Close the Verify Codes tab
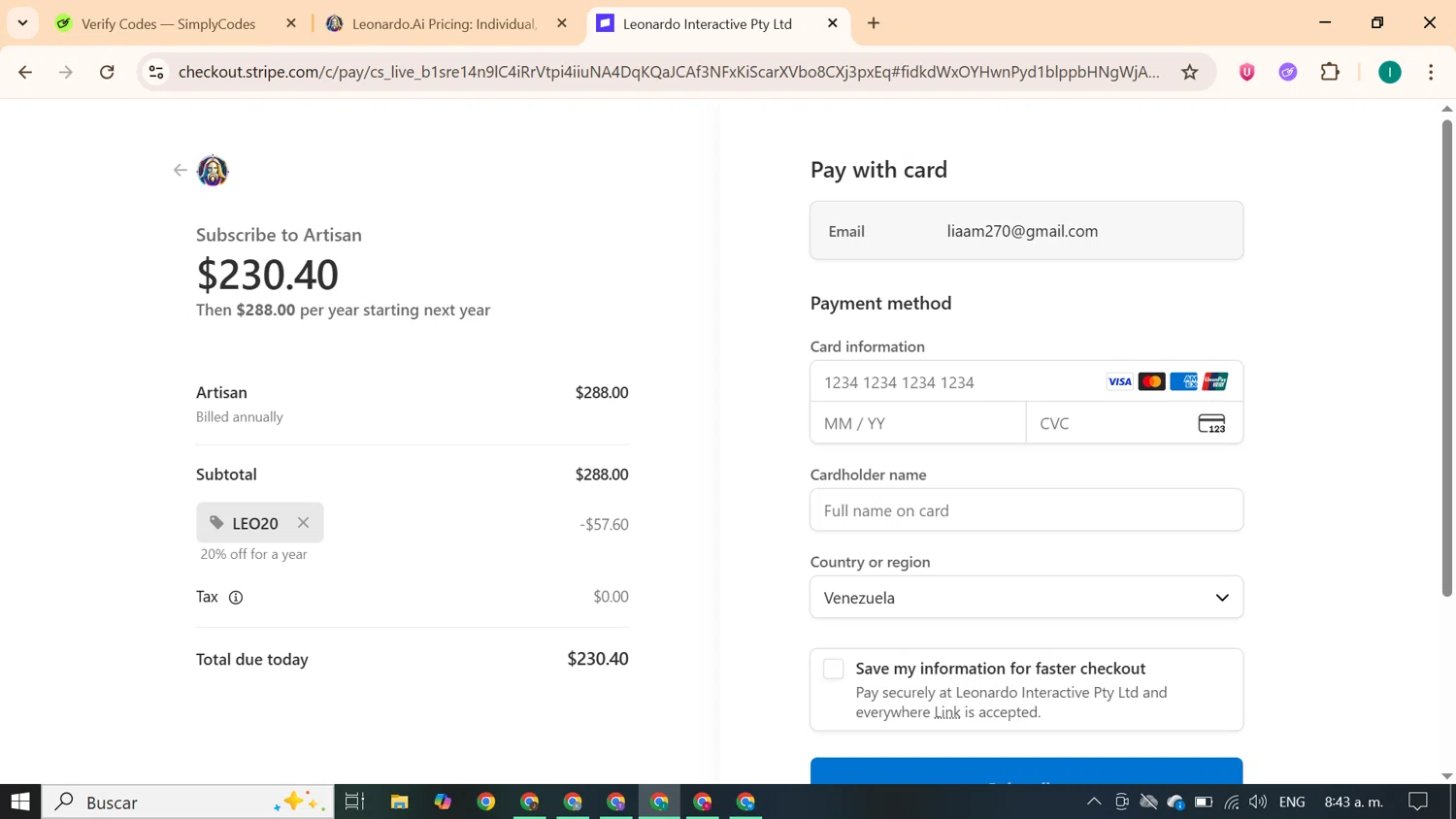 (291, 23)
